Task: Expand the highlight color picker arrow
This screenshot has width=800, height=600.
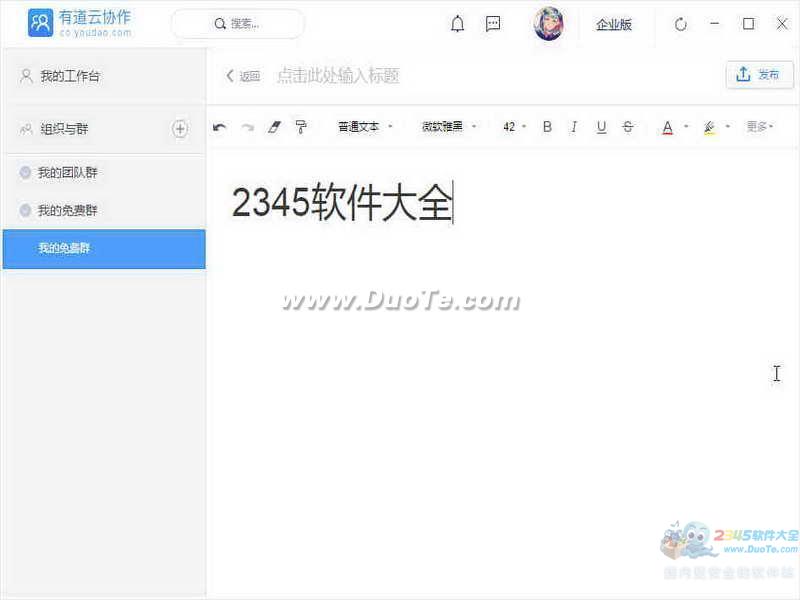Action: 728,126
